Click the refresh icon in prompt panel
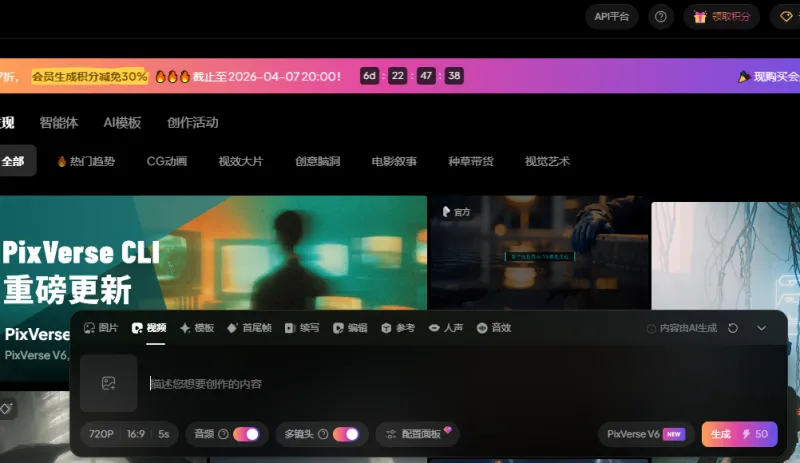The height and width of the screenshot is (463, 800). point(733,328)
